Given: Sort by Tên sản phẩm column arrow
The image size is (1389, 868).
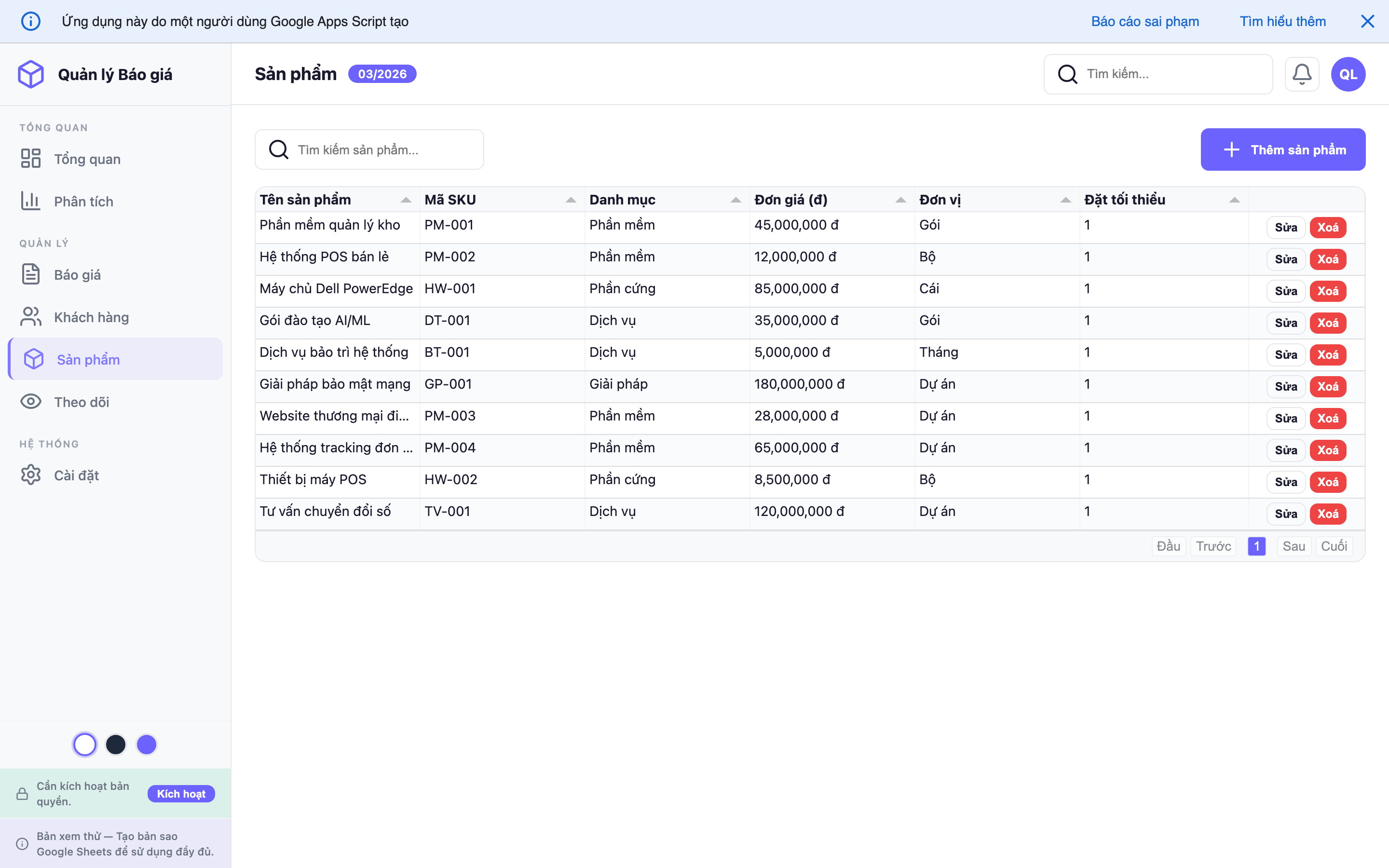Looking at the screenshot, I should tap(406, 200).
